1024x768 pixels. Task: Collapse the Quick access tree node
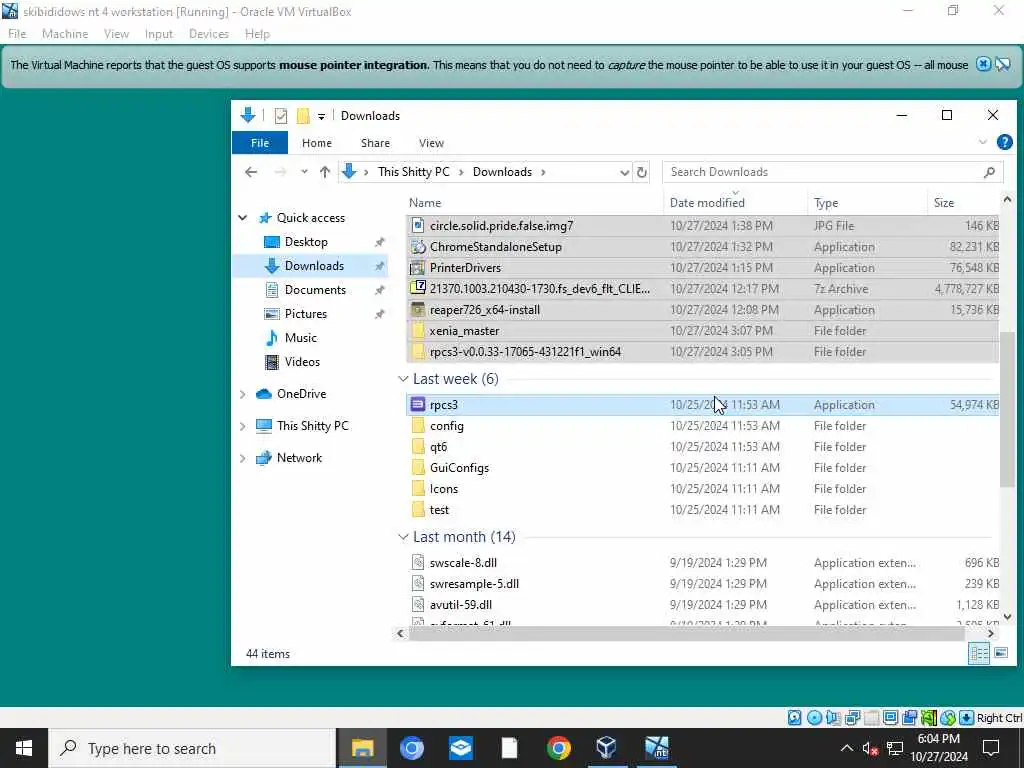tap(243, 217)
